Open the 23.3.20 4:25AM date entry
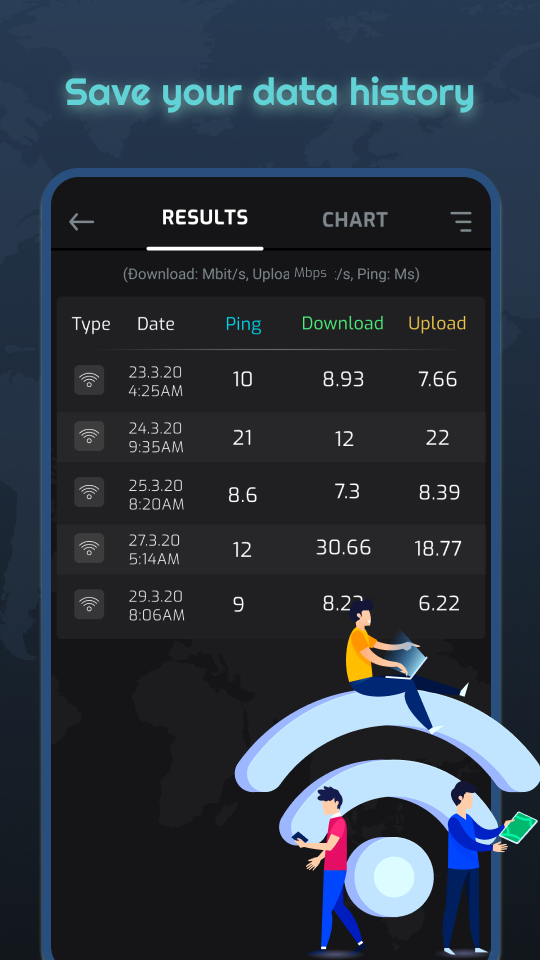Screen dimensions: 540x960 tap(156, 381)
